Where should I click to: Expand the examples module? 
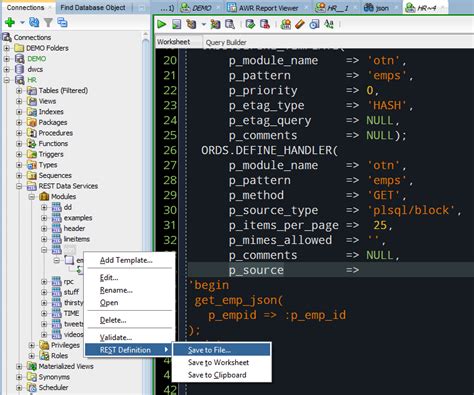pos(44,218)
